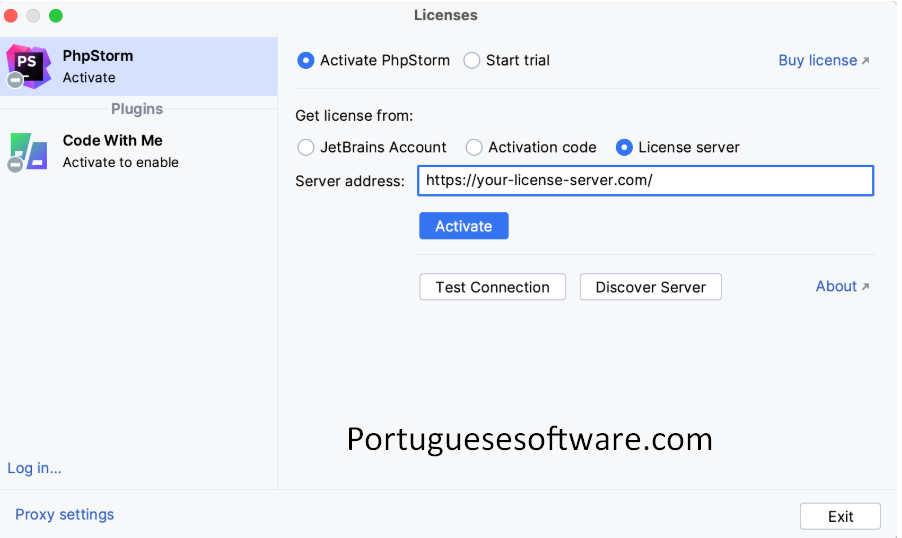The image size is (902, 538).
Task: Click the 'Server address:' label
Action: tap(350, 181)
